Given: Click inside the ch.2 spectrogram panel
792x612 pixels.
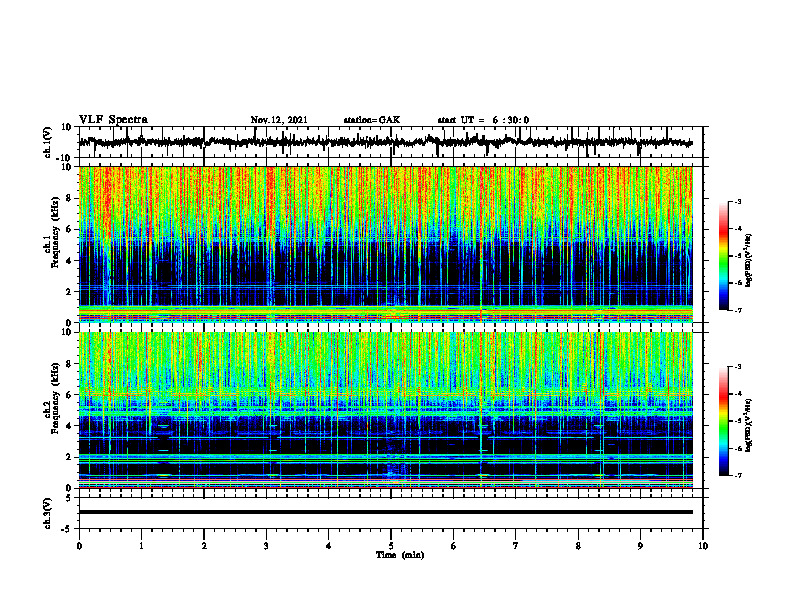Looking at the screenshot, I should click(385, 410).
